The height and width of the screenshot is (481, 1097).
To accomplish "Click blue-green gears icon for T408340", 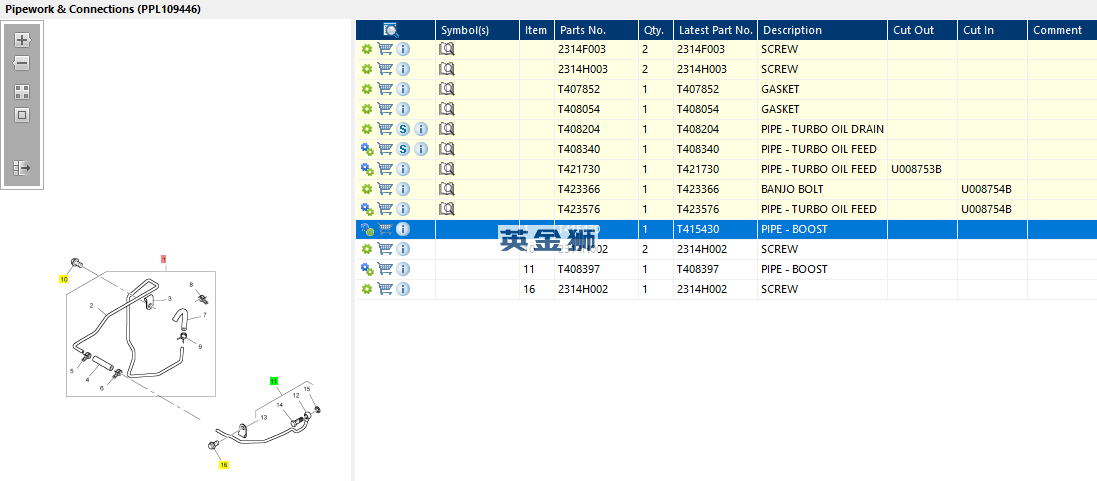I will (367, 149).
